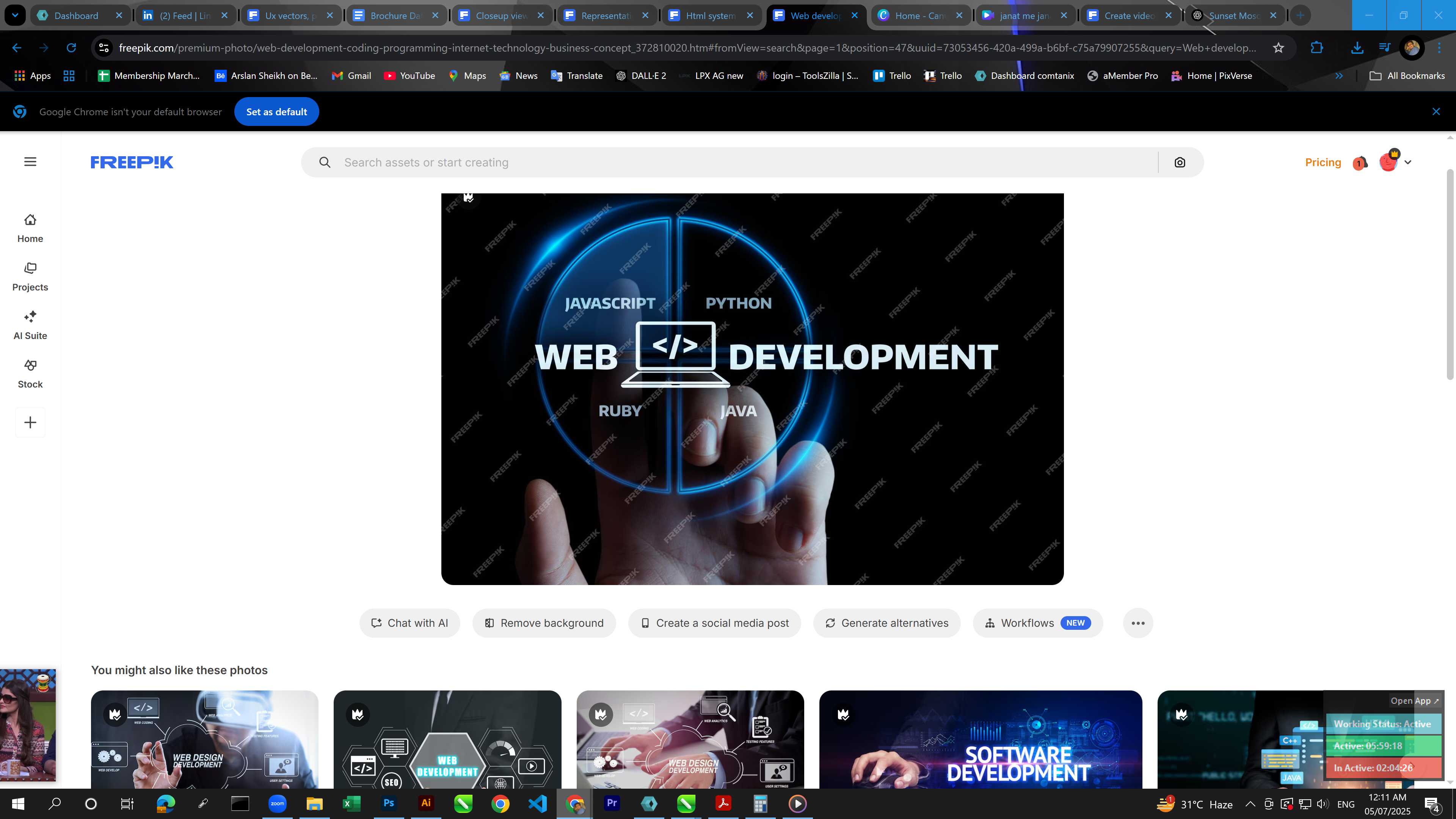Expand hidden bookmarks chevron

[1339, 76]
